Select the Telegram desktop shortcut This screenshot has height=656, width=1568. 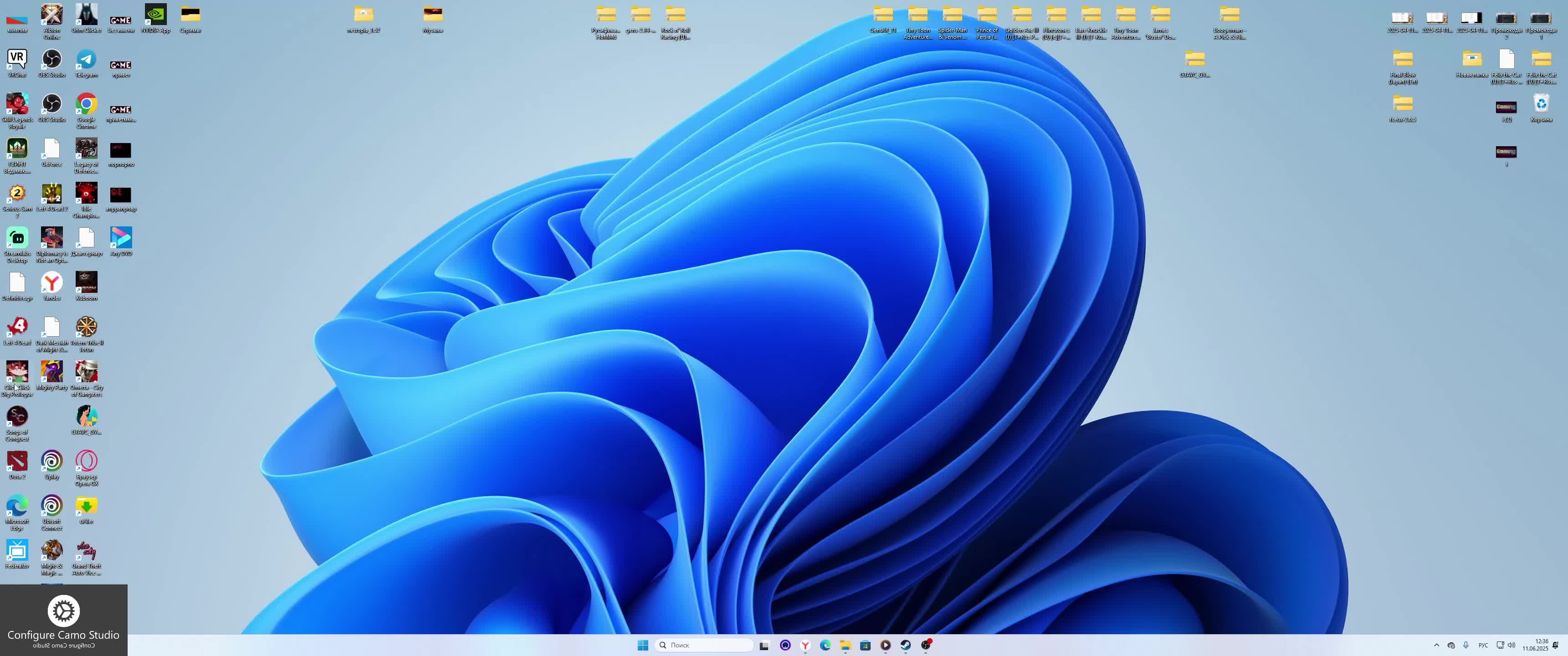tap(87, 63)
